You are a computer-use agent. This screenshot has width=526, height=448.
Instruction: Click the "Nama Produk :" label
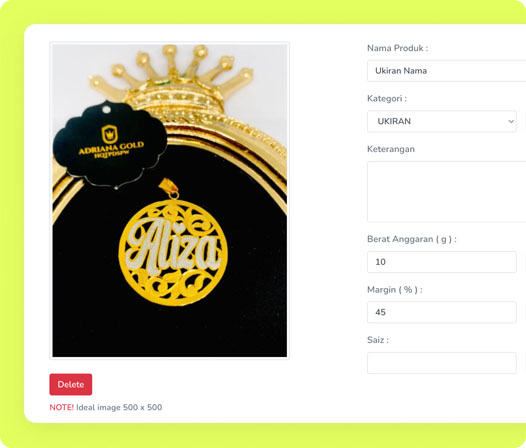398,48
